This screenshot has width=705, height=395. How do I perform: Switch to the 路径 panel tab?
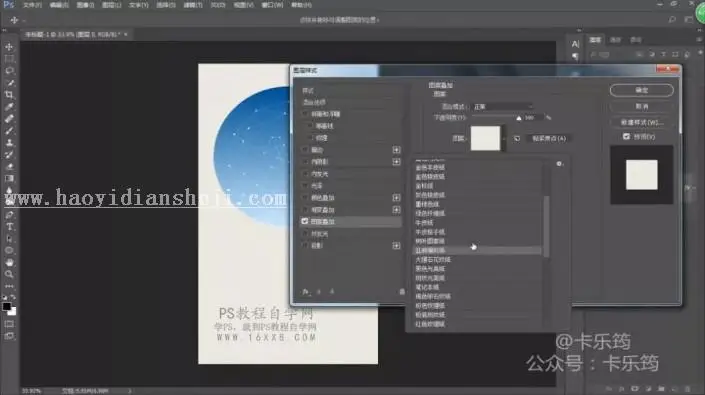[x=636, y=40]
